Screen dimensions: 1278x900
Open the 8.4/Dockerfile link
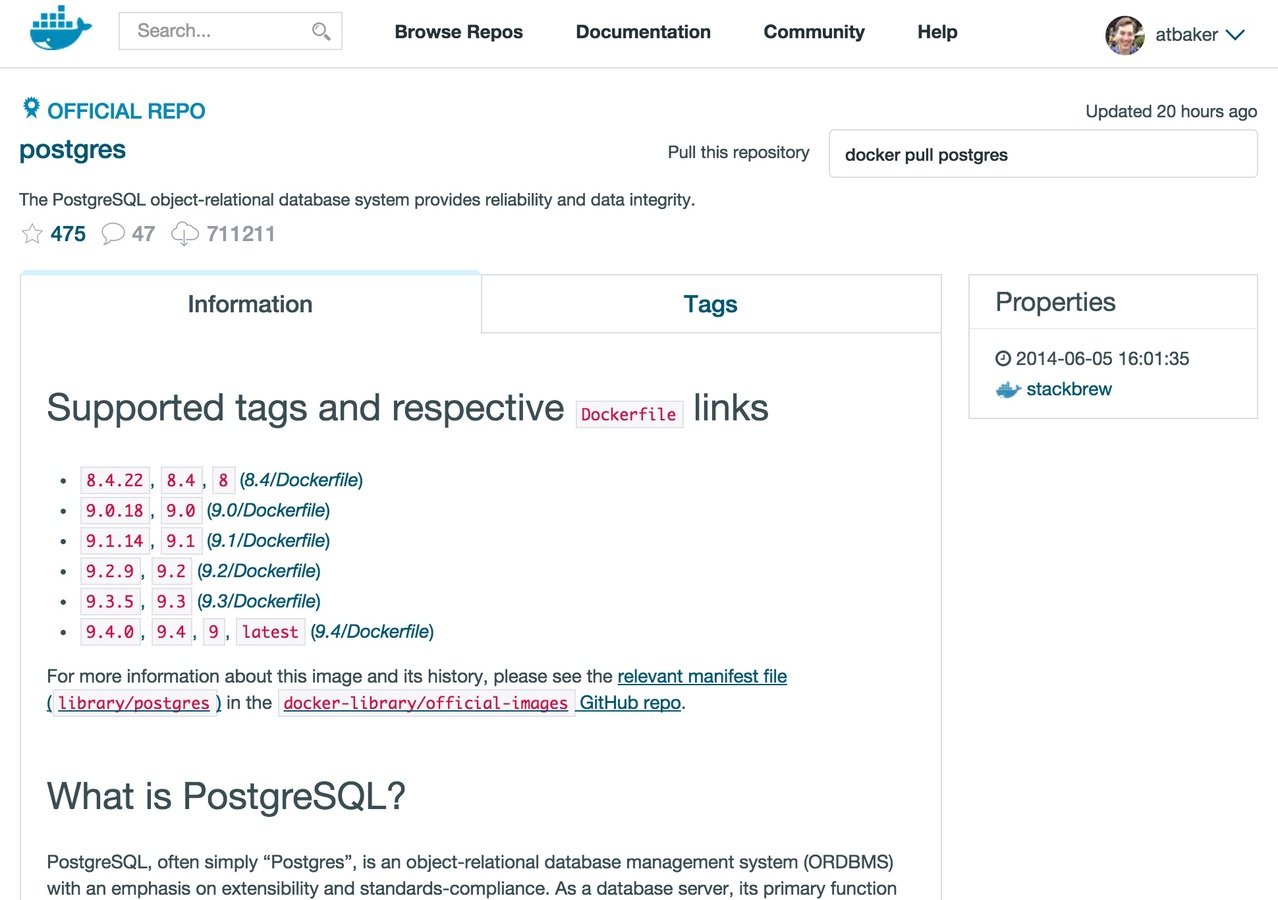click(x=301, y=480)
